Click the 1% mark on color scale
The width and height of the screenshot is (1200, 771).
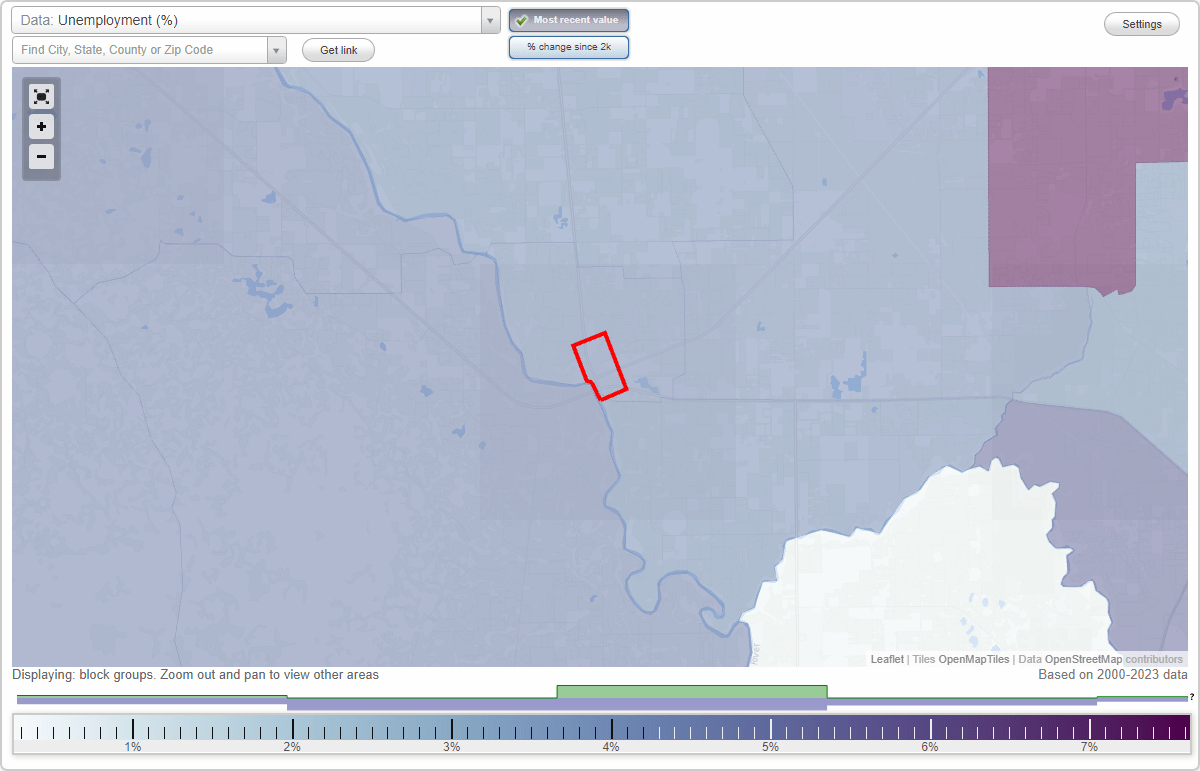[132, 747]
